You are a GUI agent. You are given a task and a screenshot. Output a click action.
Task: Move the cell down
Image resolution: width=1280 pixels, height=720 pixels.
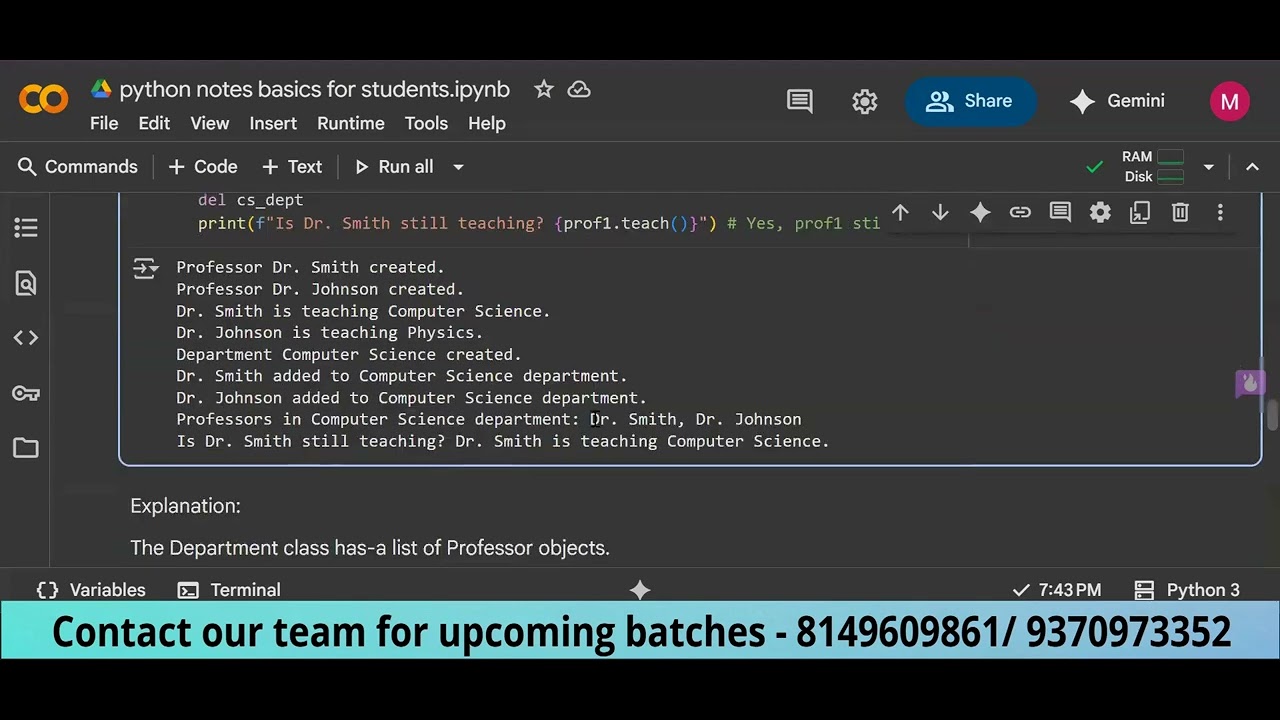coord(940,212)
